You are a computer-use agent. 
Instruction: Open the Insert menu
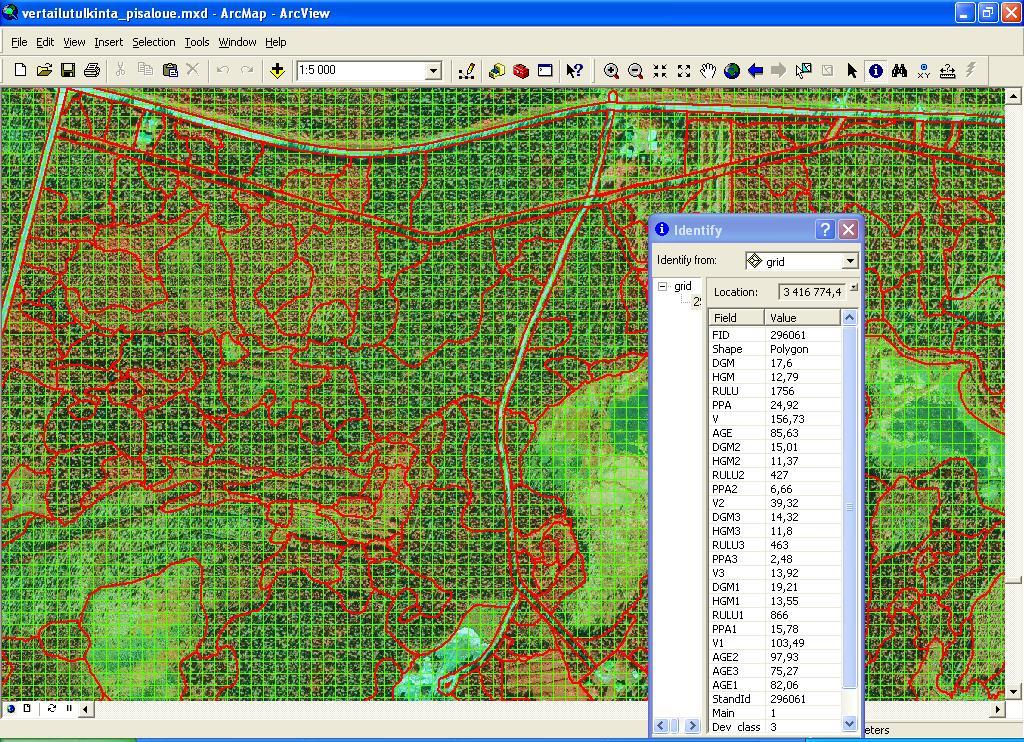108,42
